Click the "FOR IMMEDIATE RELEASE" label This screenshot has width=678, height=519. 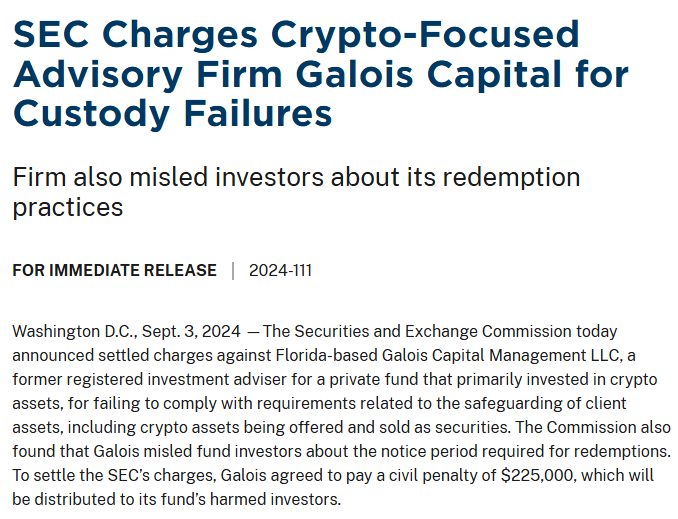coord(114,270)
